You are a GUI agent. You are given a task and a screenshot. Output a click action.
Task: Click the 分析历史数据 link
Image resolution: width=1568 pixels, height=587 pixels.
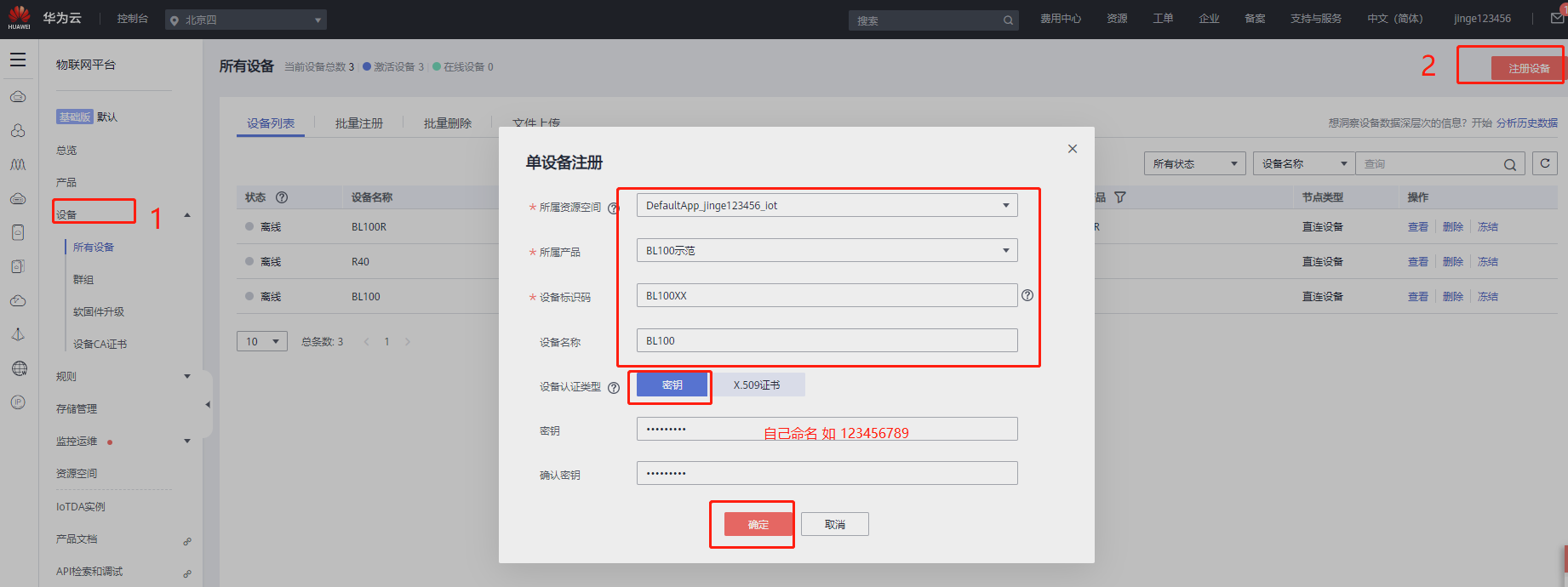[x=1527, y=123]
